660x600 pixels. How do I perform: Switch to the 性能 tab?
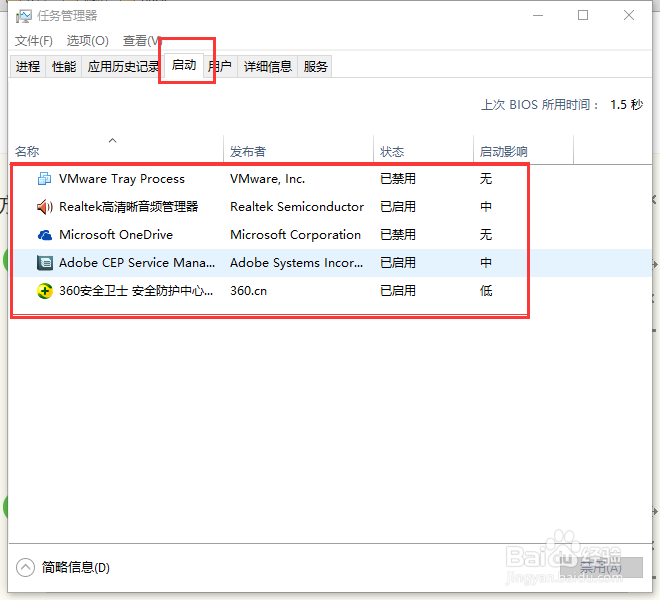(x=64, y=67)
